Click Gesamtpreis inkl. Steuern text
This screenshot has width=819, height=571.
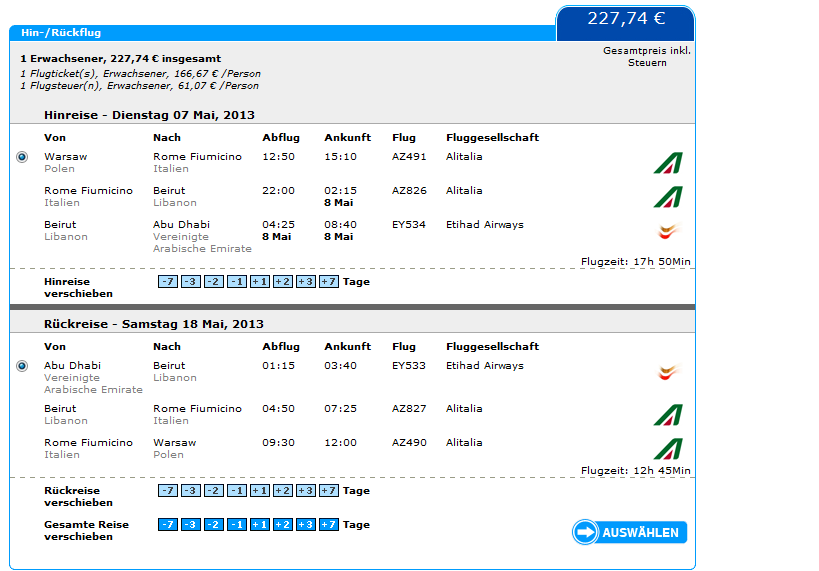[x=647, y=56]
